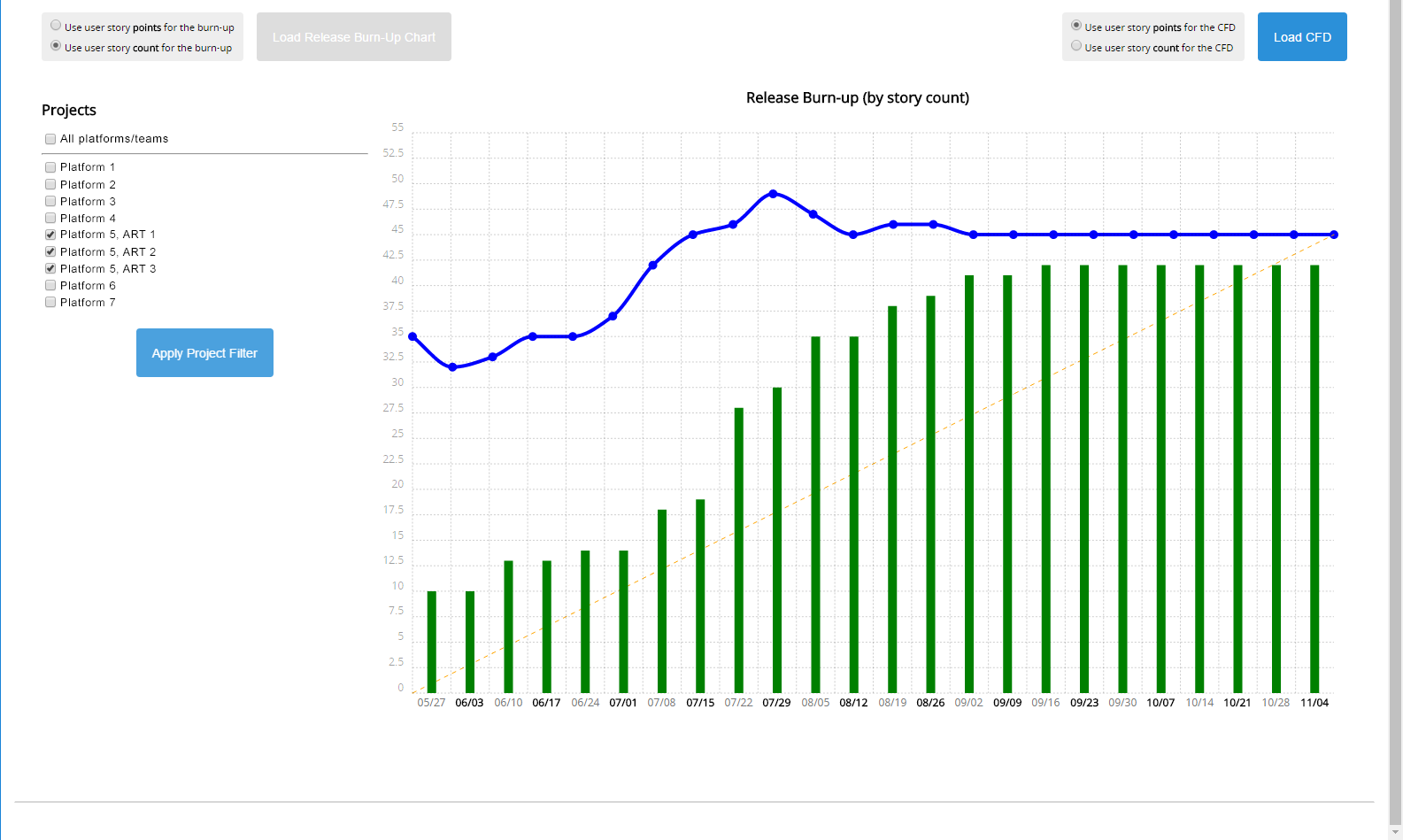Image resolution: width=1403 pixels, height=840 pixels.
Task: Tick the Platform 7 checkbox
Action: 50,302
